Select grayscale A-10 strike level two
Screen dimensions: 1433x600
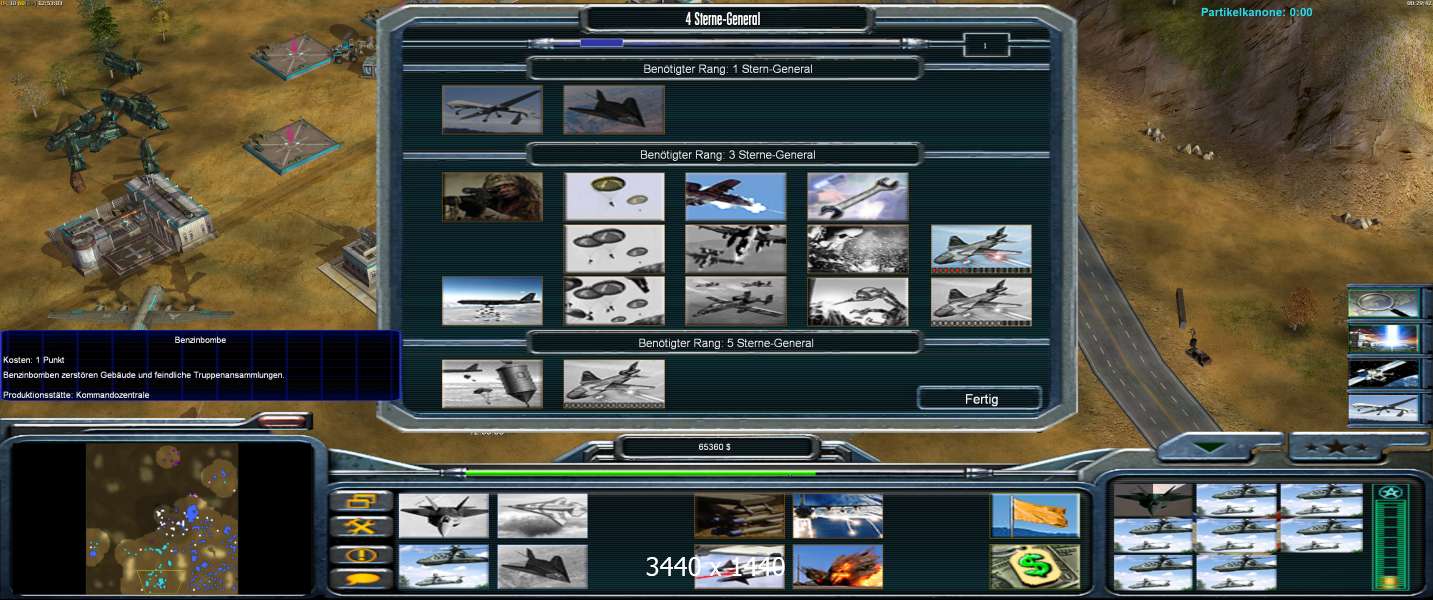pyautogui.click(x=736, y=249)
